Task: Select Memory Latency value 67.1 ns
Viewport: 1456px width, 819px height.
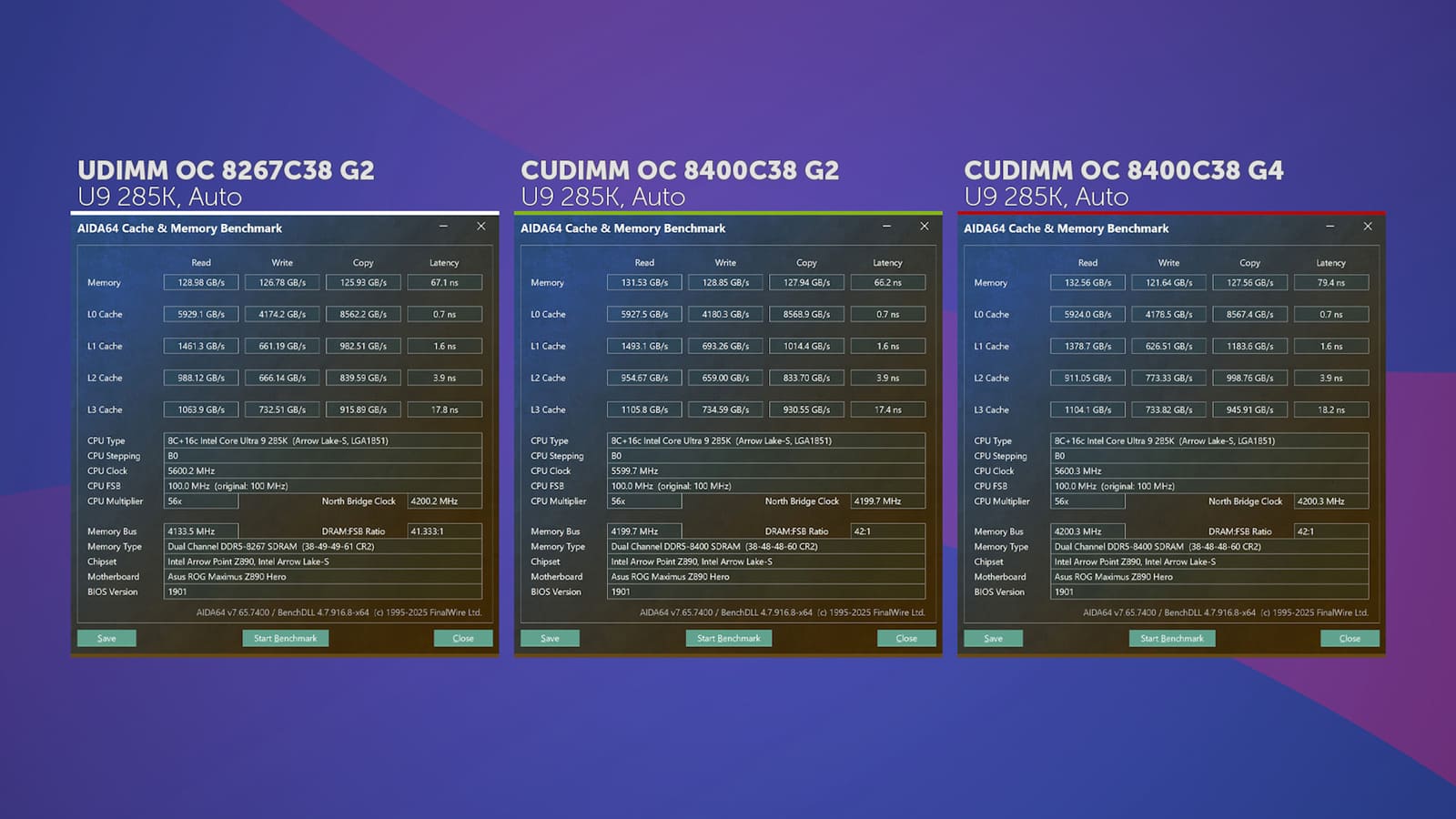Action: 444,282
